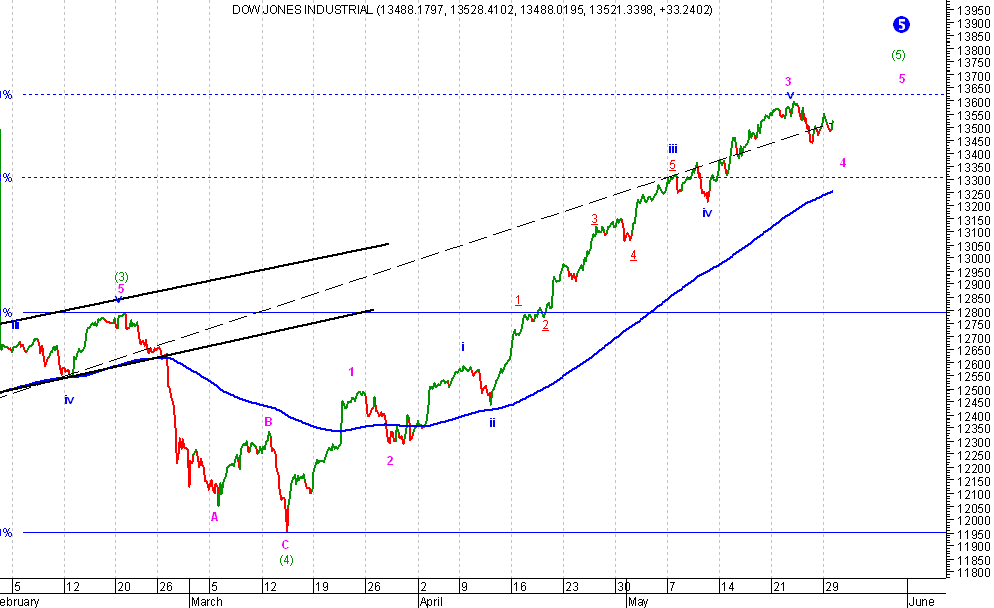This screenshot has height=608, width=994.
Task: Click the 12500 price axis label
Action: tap(974, 391)
